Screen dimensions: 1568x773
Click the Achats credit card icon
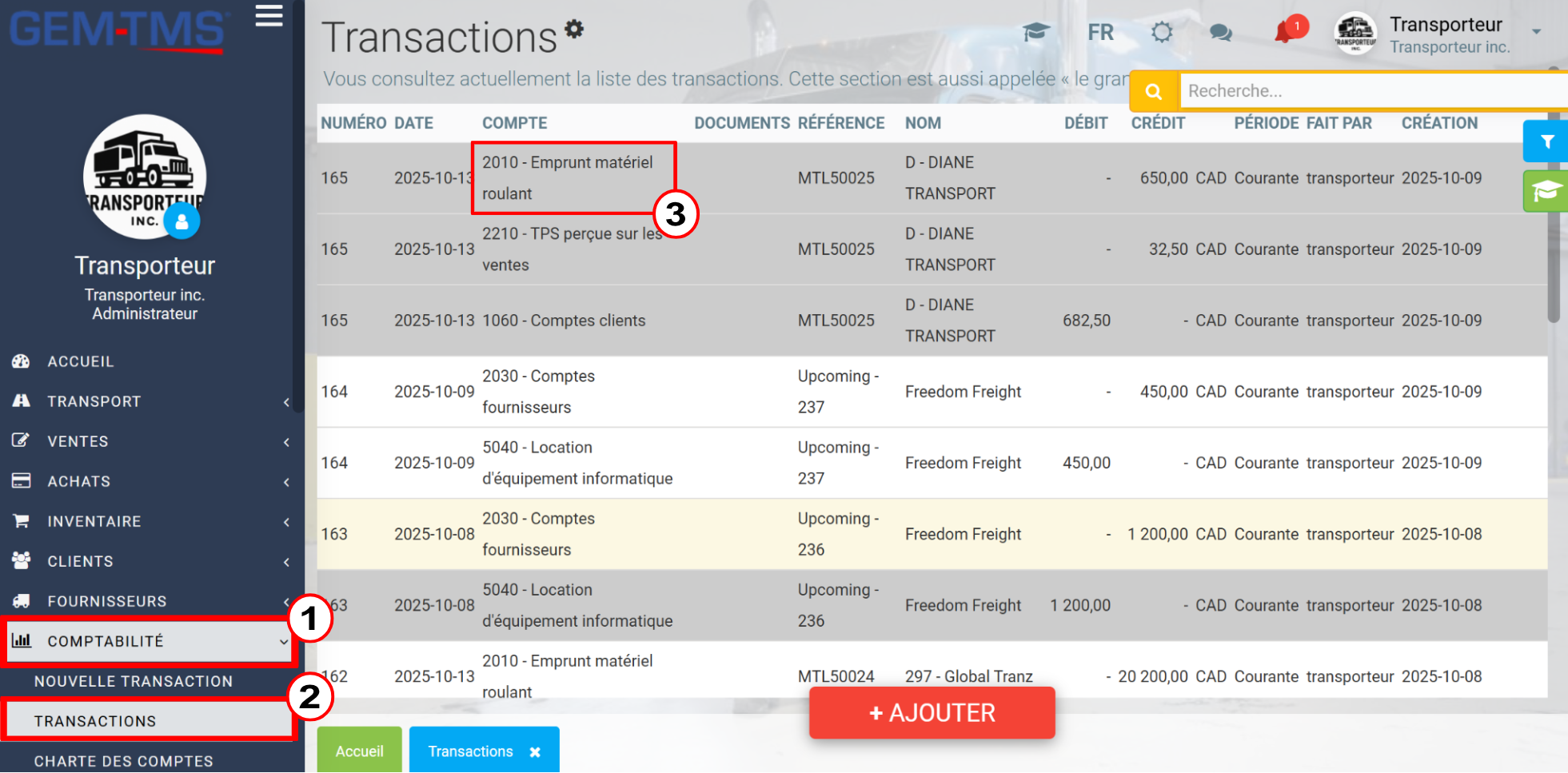(21, 480)
